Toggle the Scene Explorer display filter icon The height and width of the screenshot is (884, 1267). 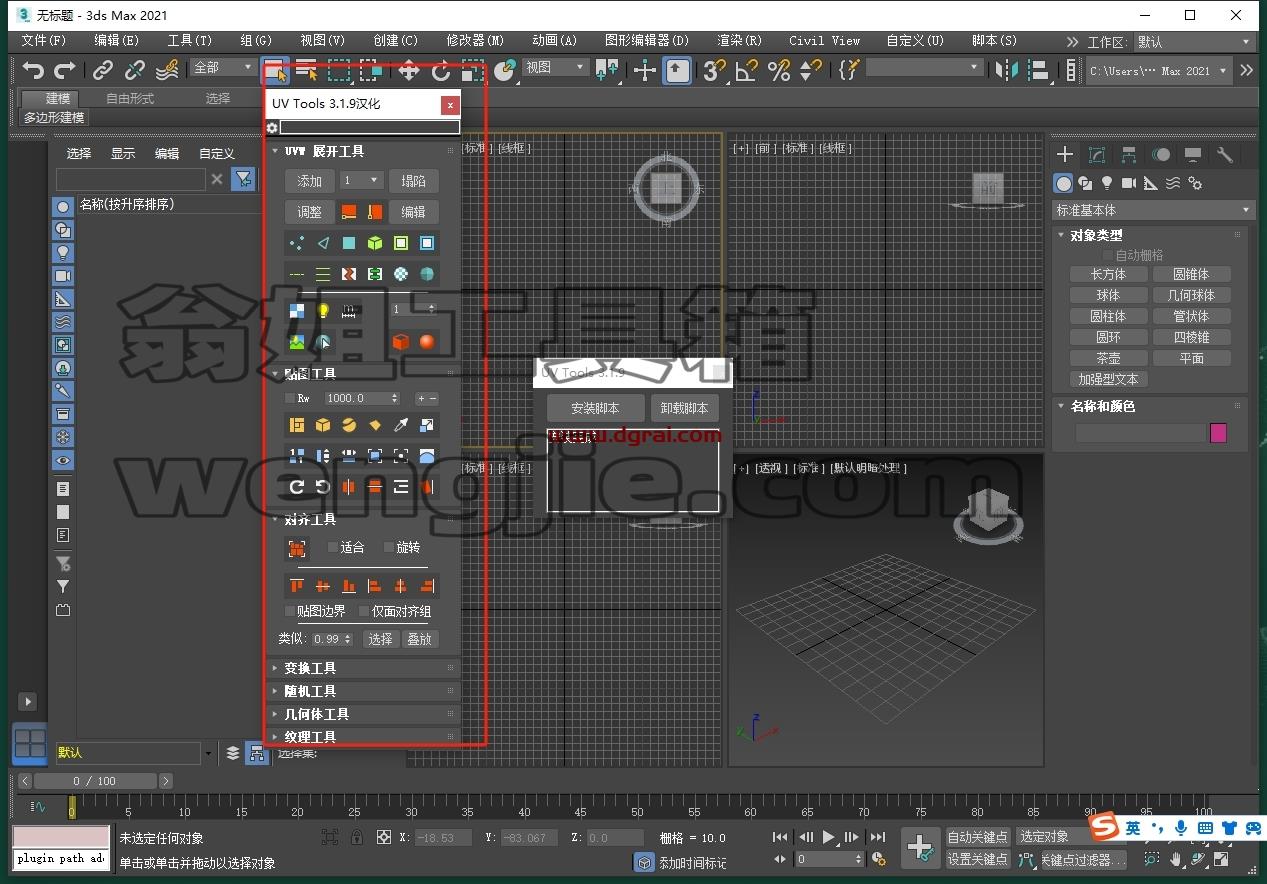[243, 179]
